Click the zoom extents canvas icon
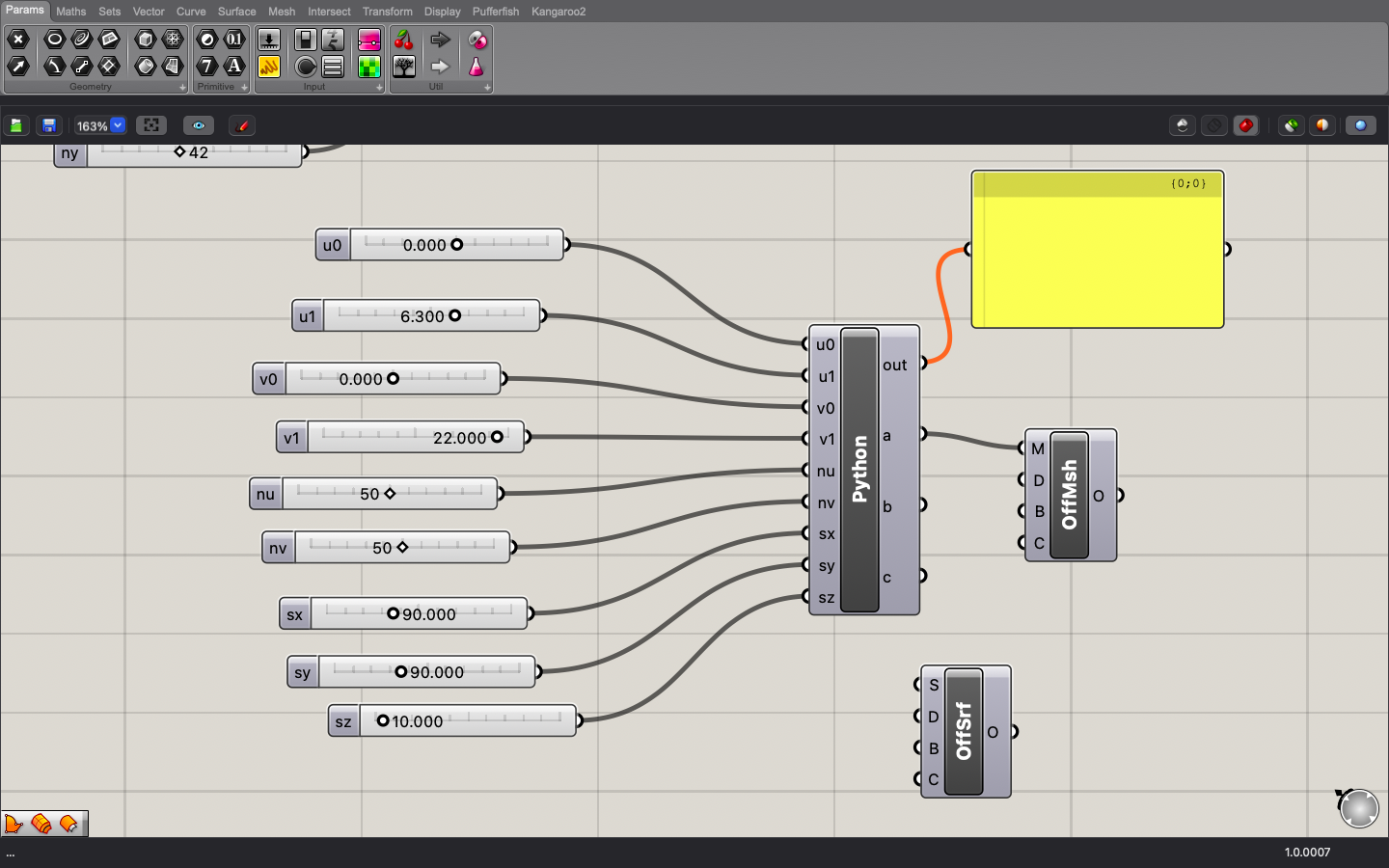 [x=151, y=125]
